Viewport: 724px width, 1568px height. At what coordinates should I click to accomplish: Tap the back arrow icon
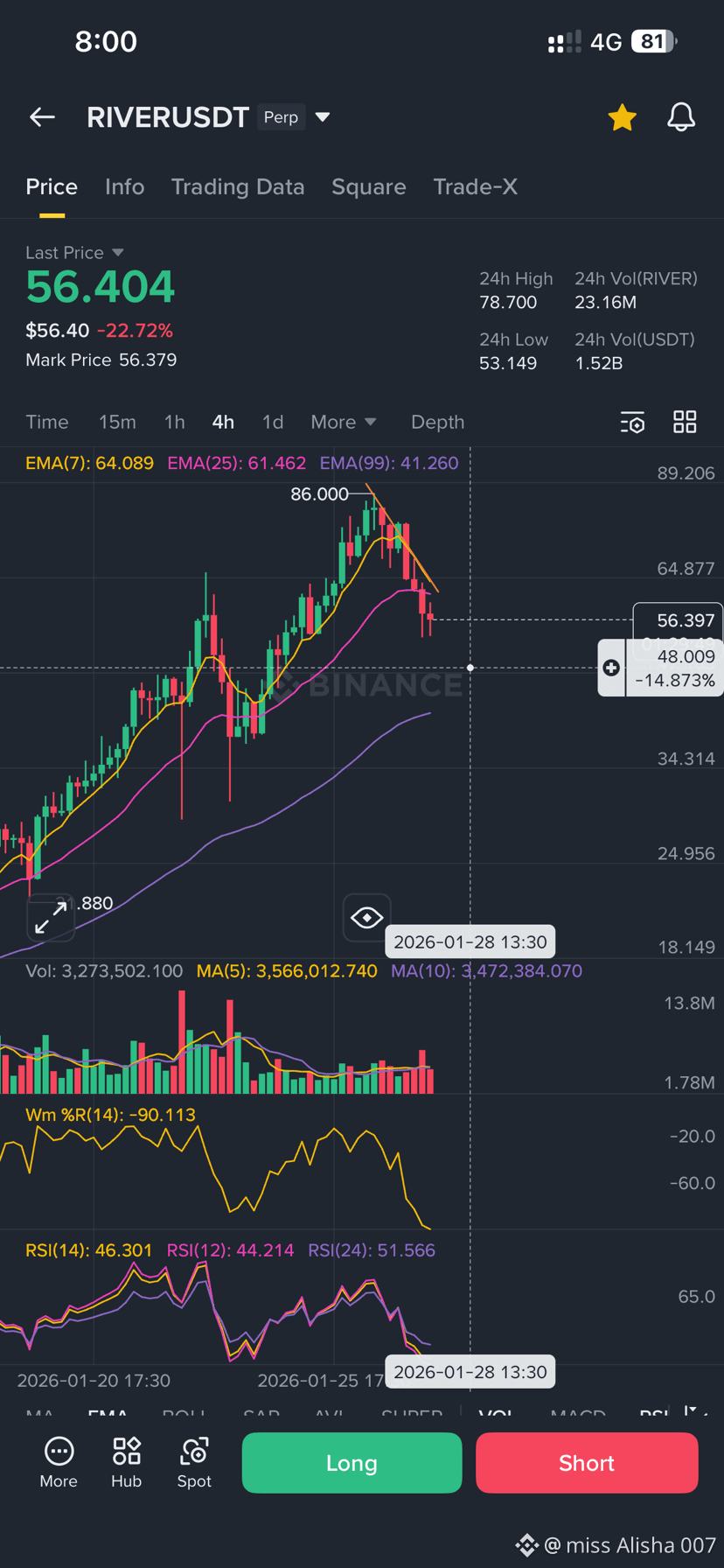pos(42,117)
